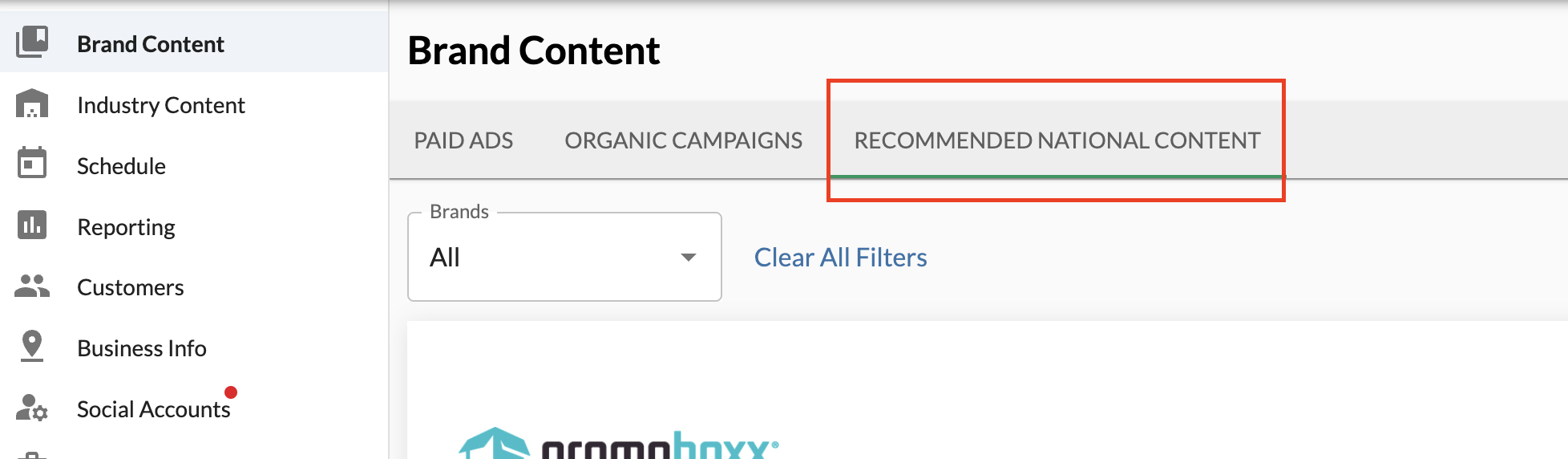The height and width of the screenshot is (459, 1568).
Task: Click the red notification dot on Social Accounts
Action: tap(231, 392)
